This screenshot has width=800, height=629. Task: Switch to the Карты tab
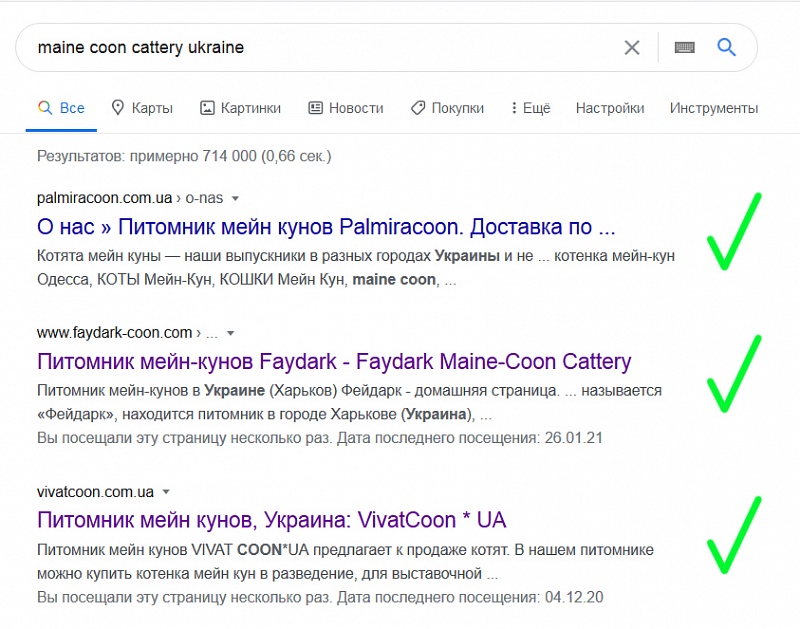tap(142, 108)
